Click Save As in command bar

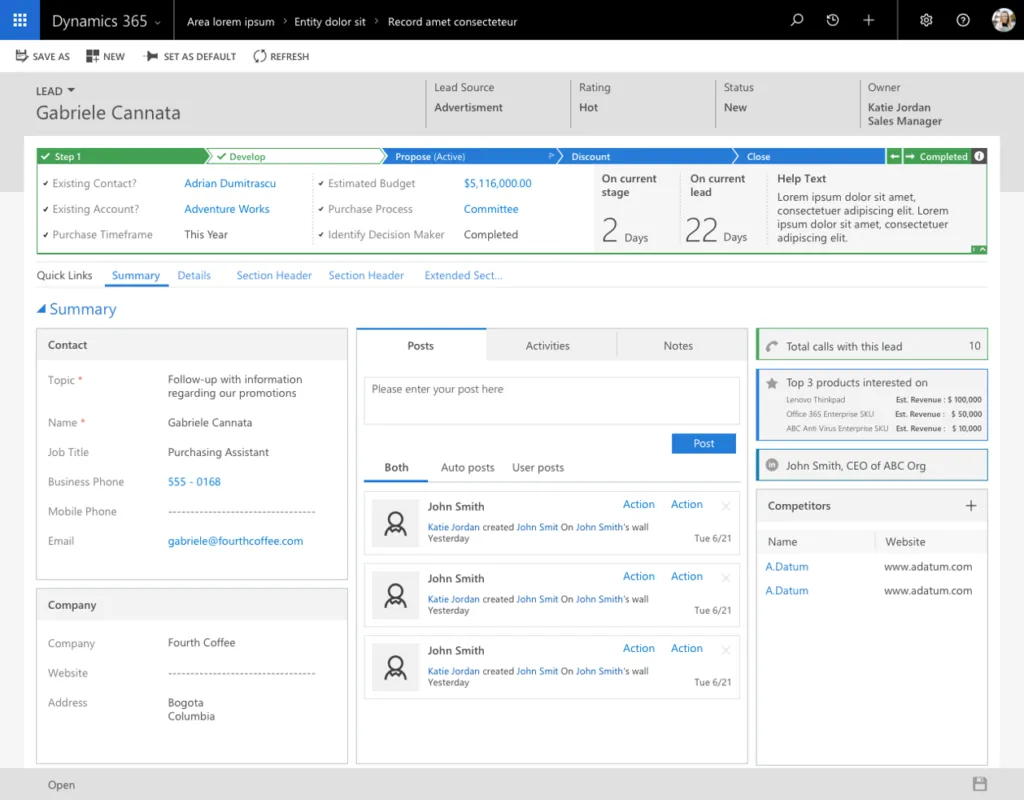pos(42,57)
